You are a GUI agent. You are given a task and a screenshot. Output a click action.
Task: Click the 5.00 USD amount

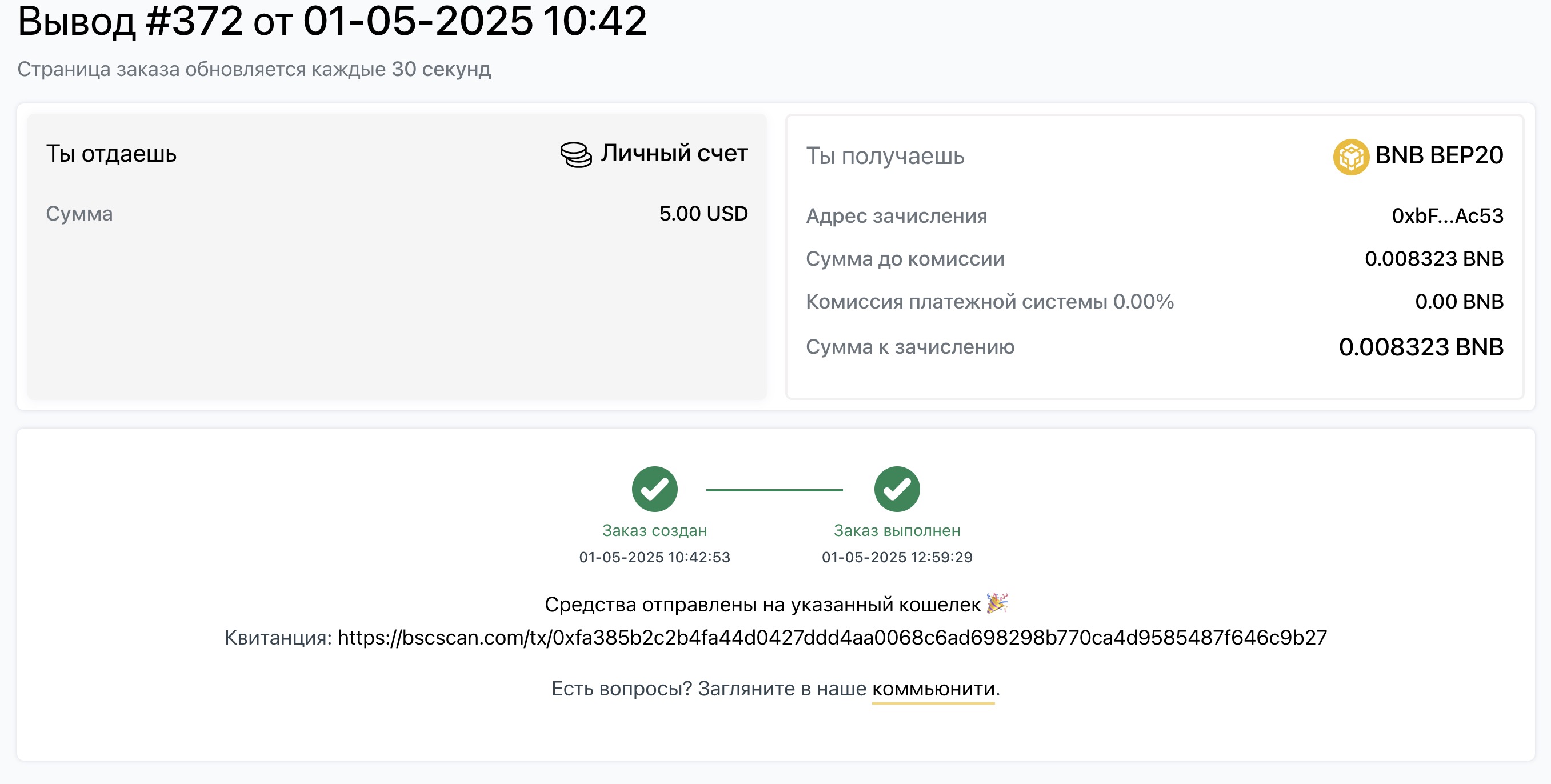(x=703, y=213)
